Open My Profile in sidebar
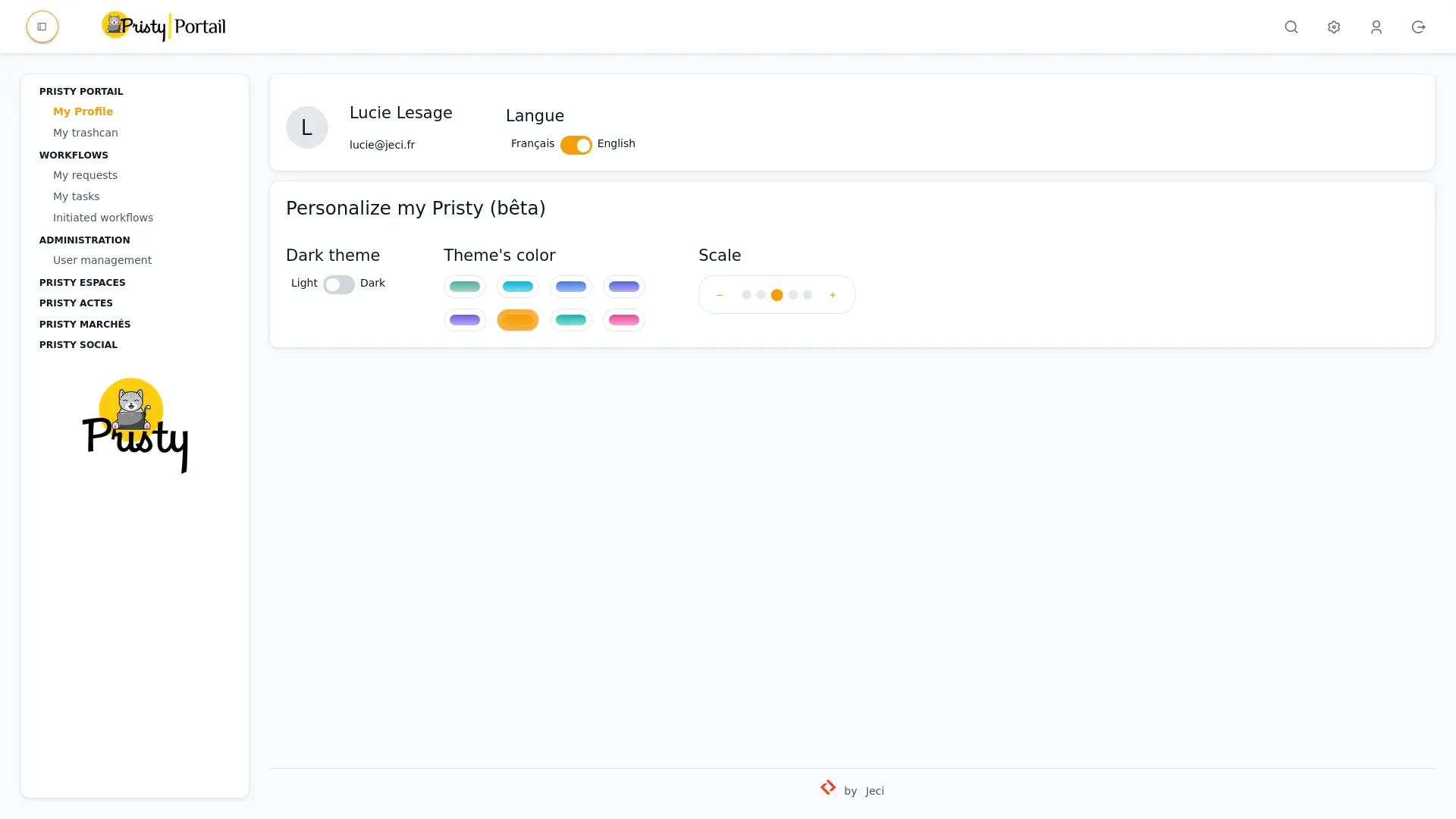This screenshot has height=819, width=1456. 83,111
